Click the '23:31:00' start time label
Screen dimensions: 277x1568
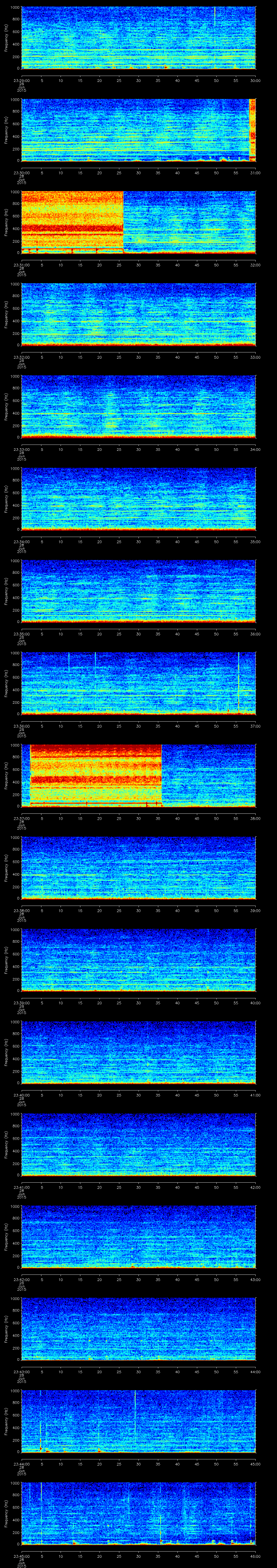[21, 265]
